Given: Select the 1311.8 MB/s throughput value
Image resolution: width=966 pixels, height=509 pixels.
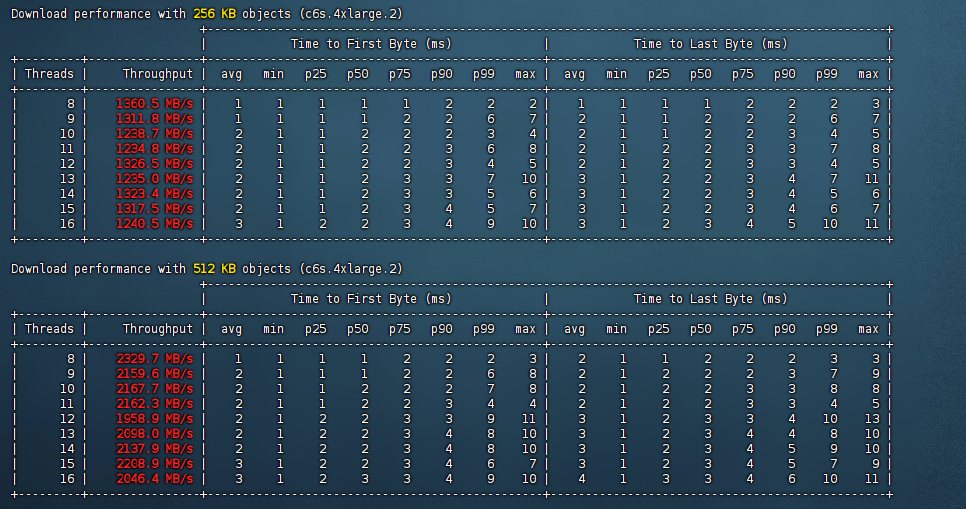Looking at the screenshot, I should click(155, 119).
